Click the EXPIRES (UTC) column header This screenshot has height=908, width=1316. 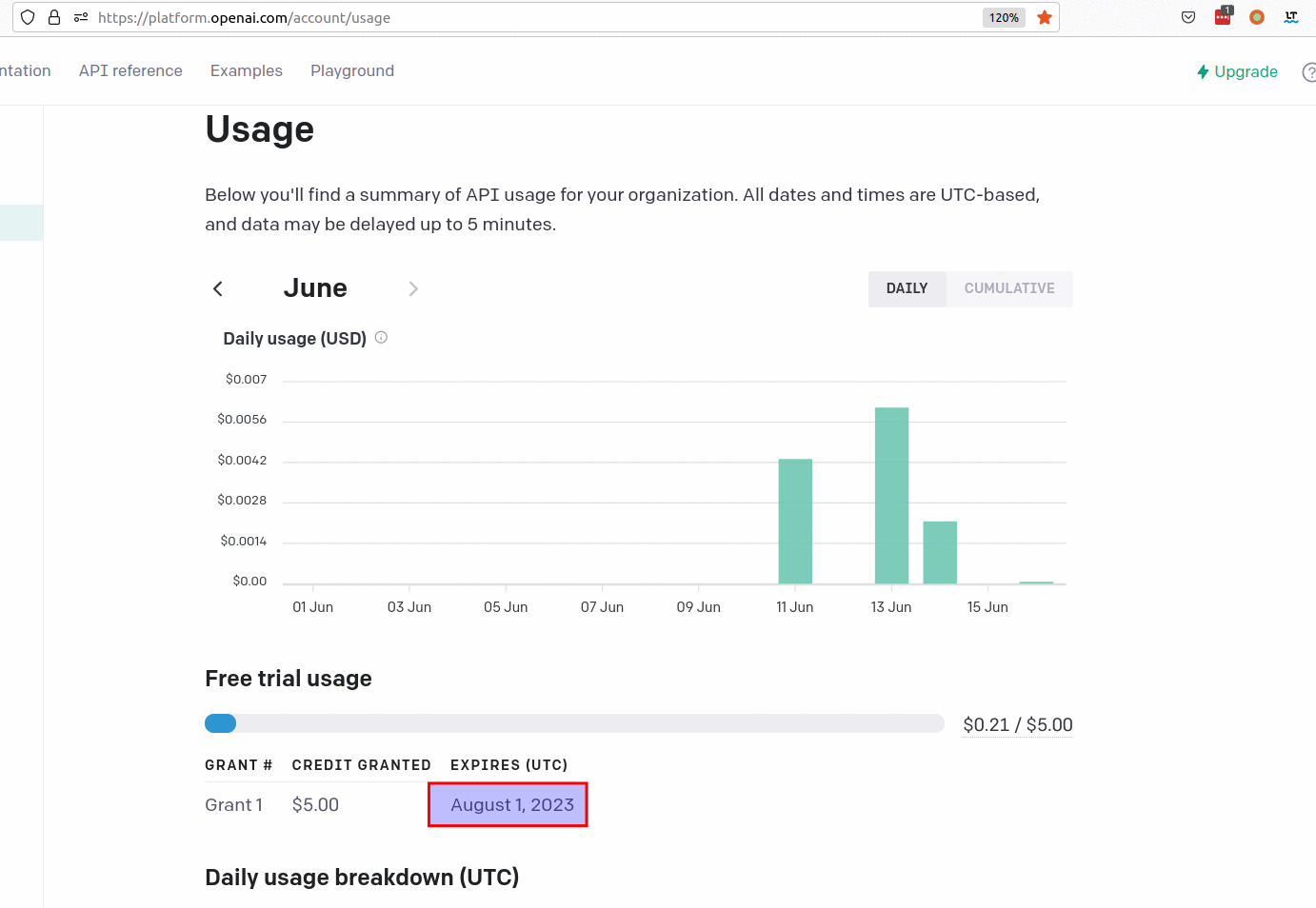(508, 764)
